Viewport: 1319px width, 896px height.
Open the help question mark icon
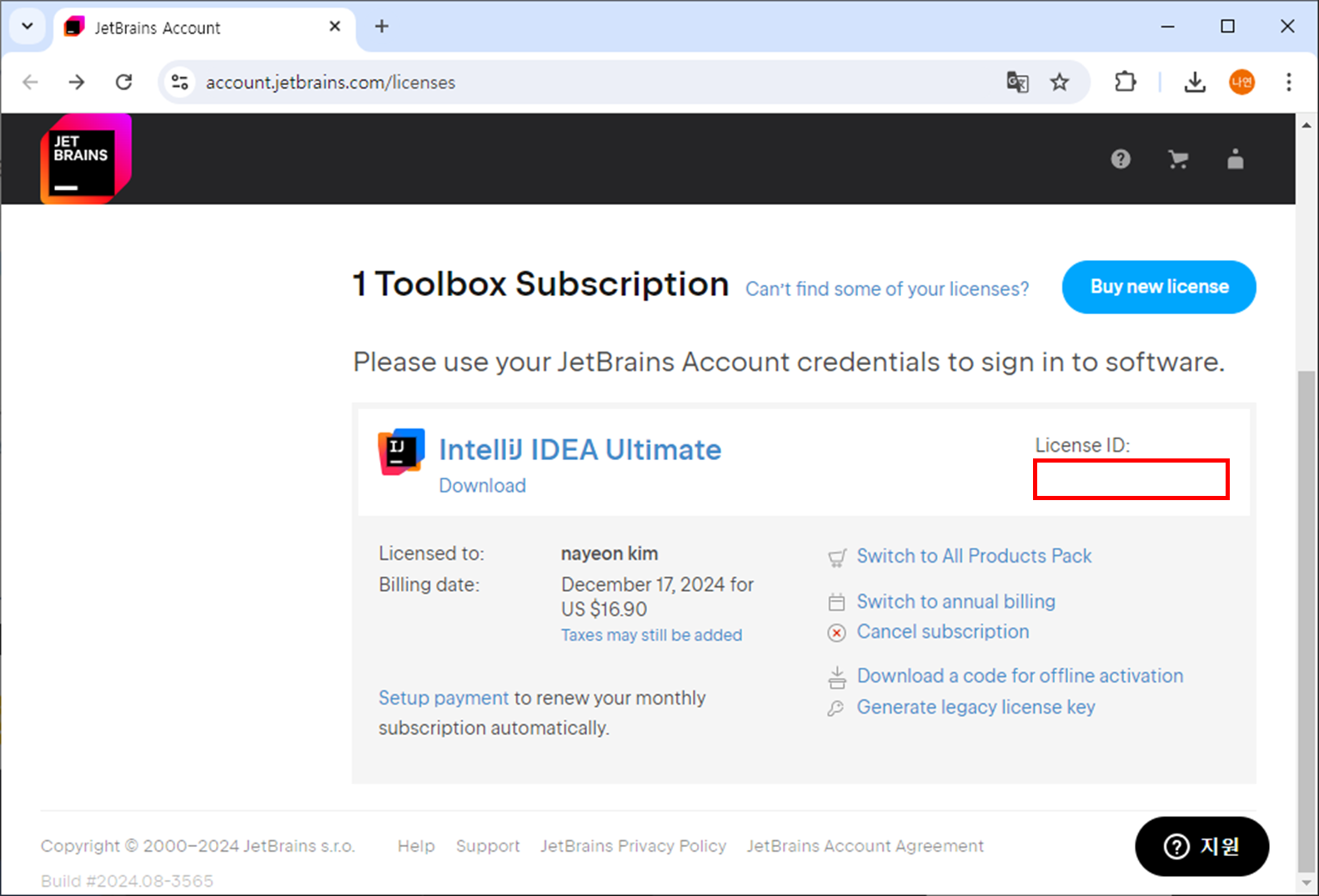[1121, 158]
